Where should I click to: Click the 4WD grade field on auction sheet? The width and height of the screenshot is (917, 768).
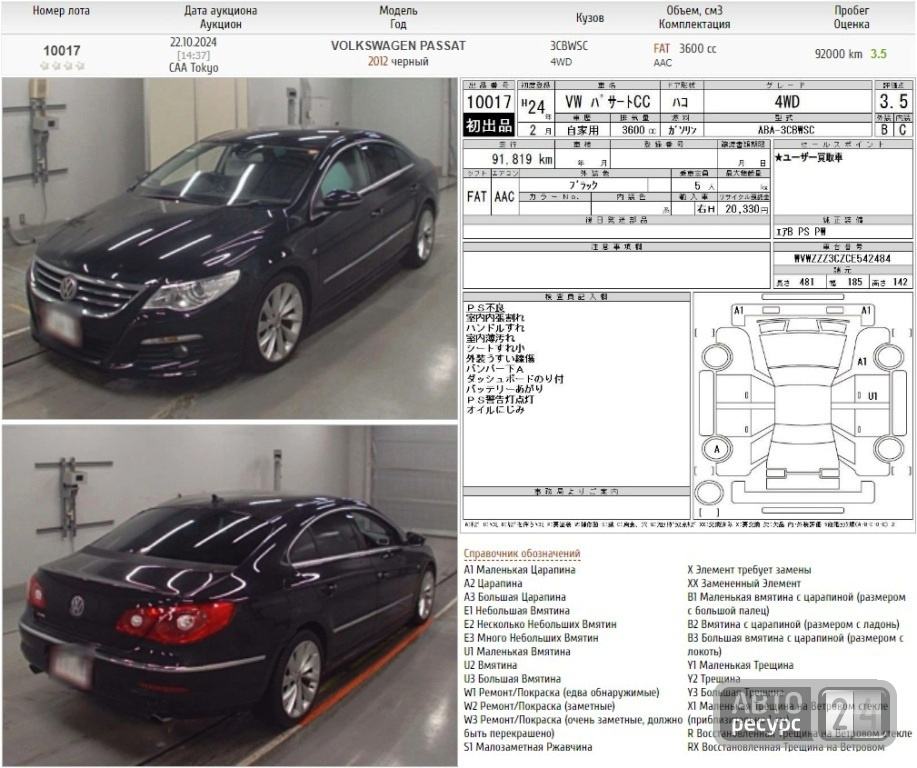click(x=787, y=102)
